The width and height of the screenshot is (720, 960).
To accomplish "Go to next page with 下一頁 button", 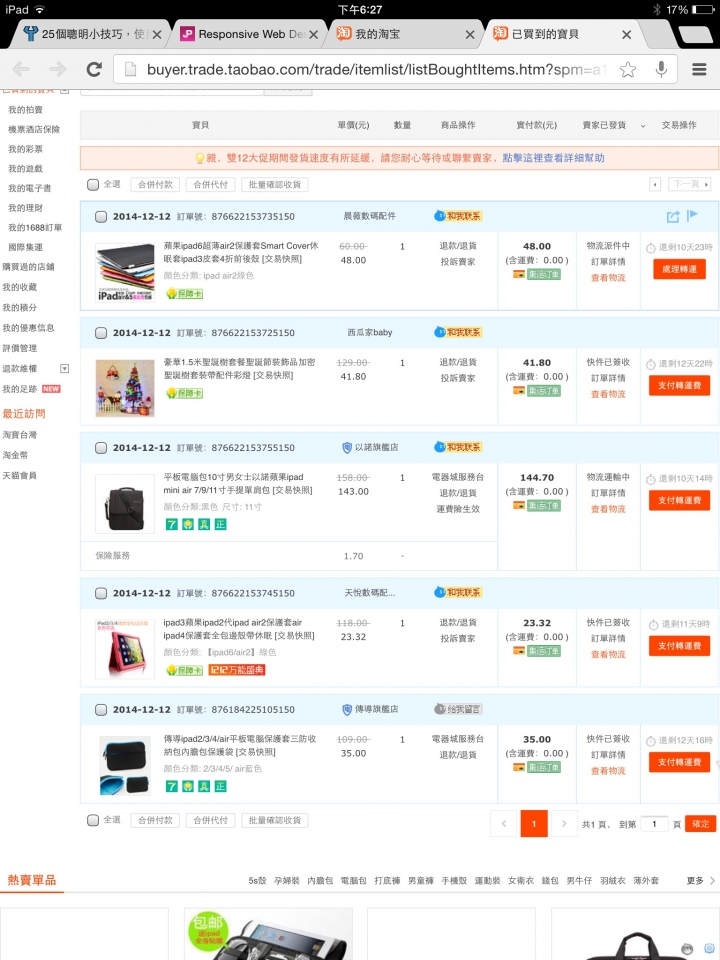I will [x=689, y=184].
